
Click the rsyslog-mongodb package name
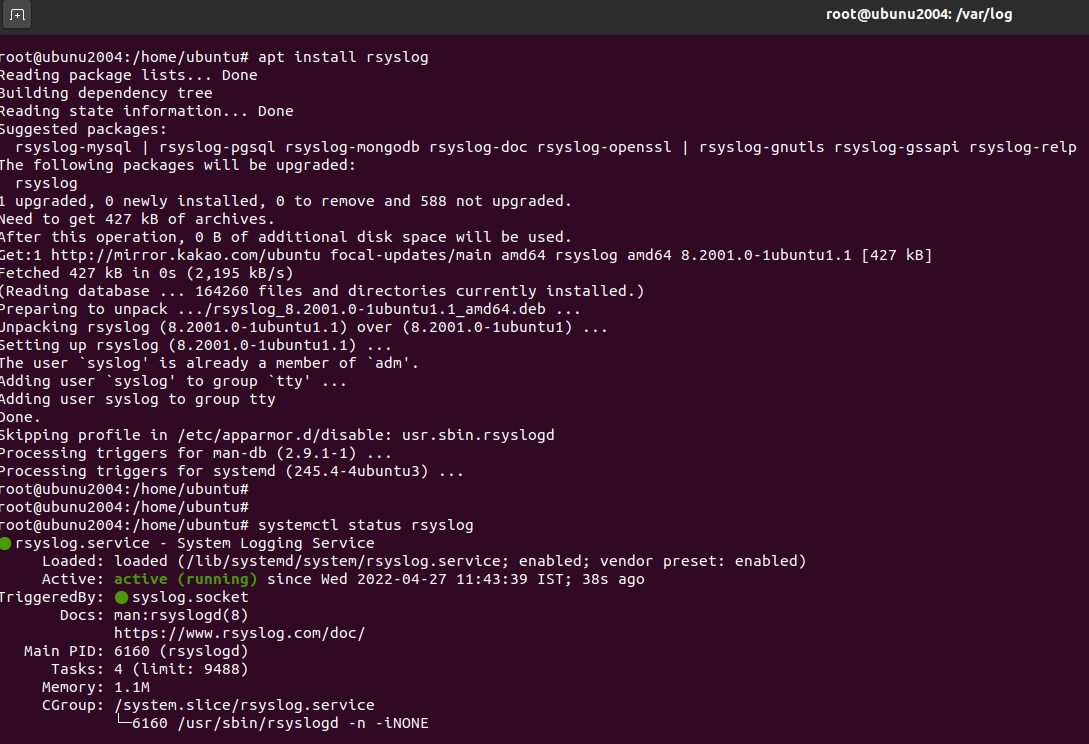coord(352,147)
